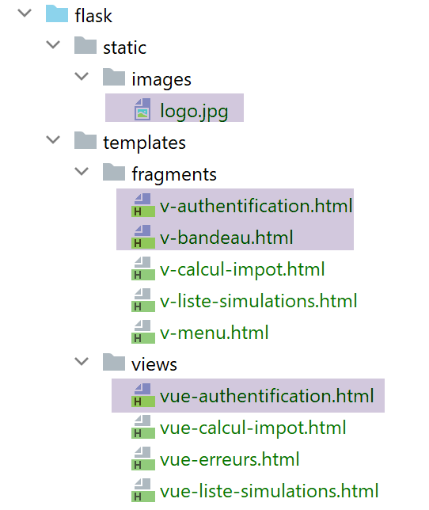The image size is (429, 510).
Task: Click the logo.jpg image file icon
Action: tap(142, 109)
